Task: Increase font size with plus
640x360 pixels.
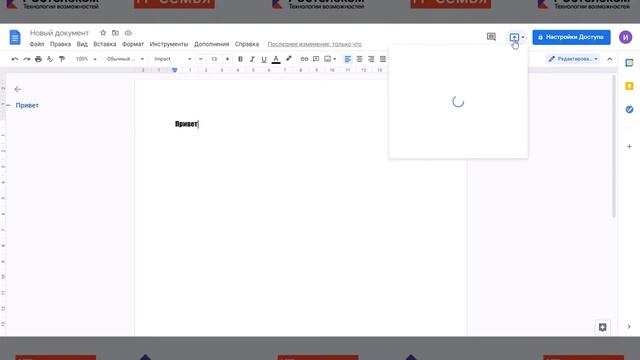Action: (227, 59)
